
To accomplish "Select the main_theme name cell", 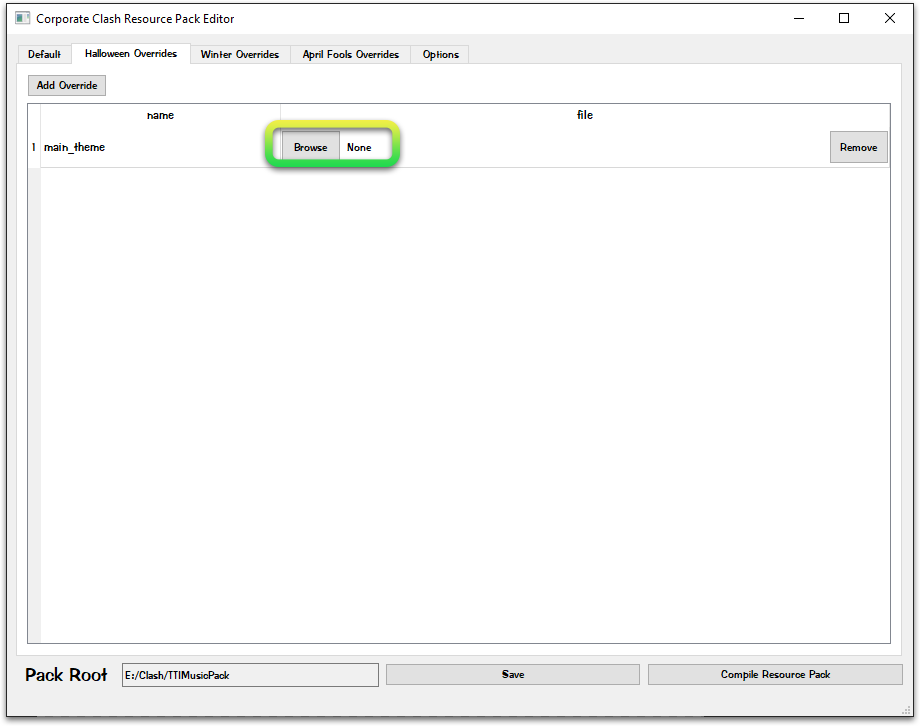I will (x=160, y=147).
